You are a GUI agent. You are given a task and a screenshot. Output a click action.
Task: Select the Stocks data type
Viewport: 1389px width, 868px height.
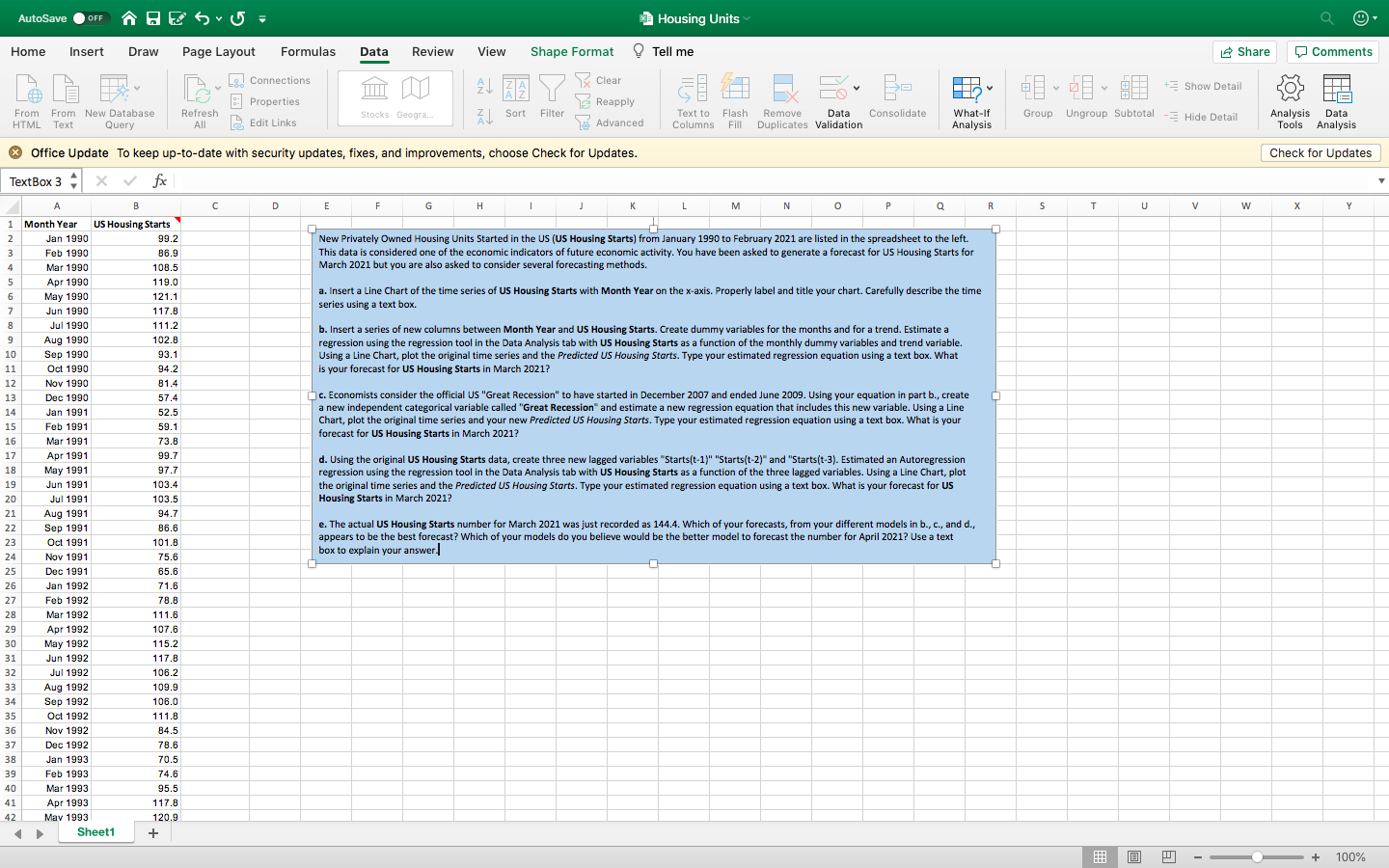[x=375, y=97]
